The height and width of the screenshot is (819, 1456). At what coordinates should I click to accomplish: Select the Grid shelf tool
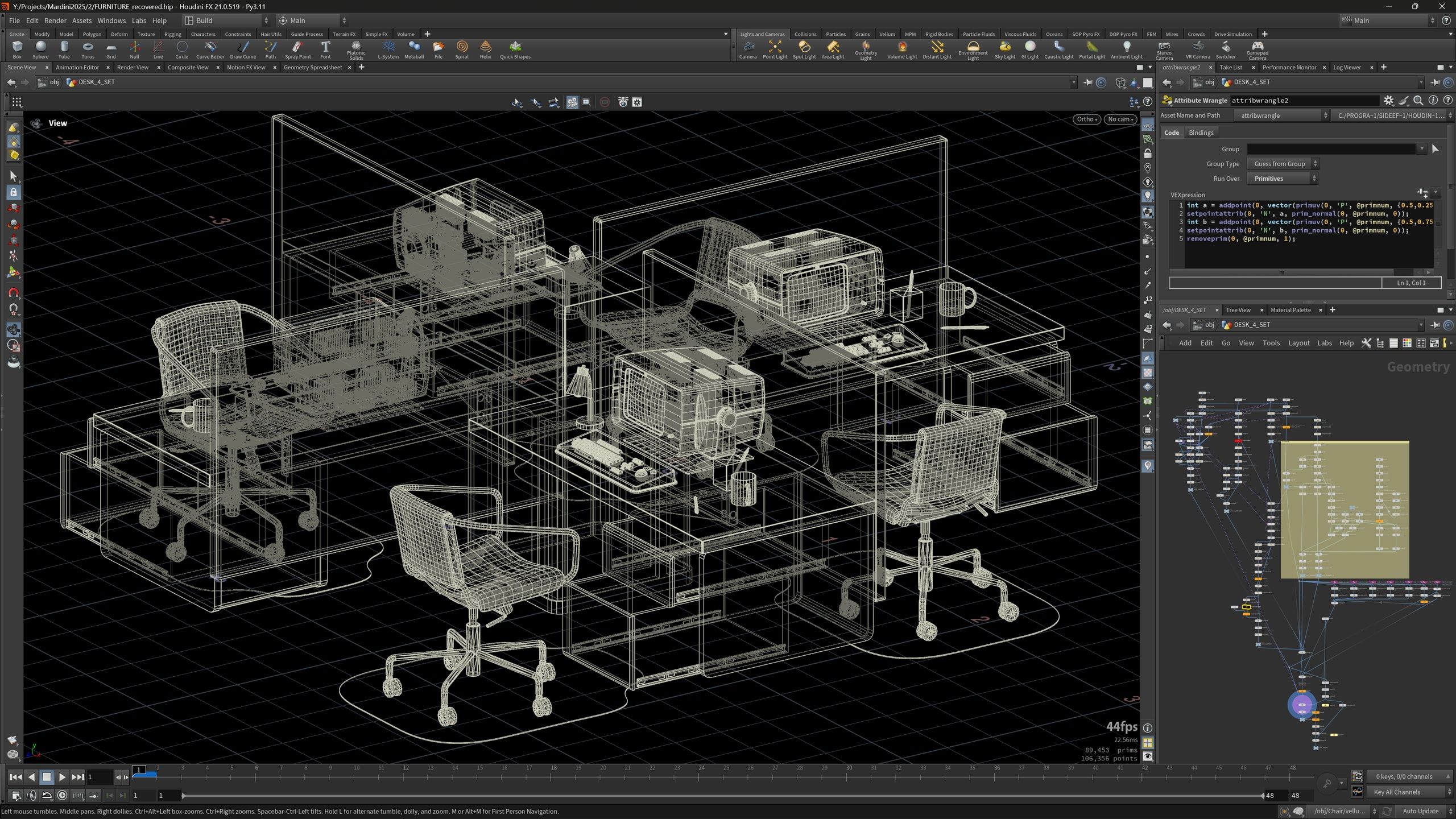pyautogui.click(x=111, y=49)
